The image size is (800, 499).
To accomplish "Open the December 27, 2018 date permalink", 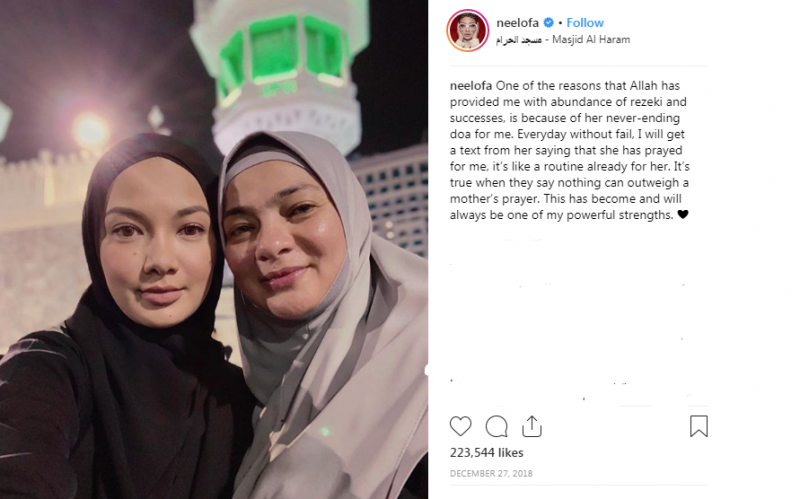I will pyautogui.click(x=491, y=473).
